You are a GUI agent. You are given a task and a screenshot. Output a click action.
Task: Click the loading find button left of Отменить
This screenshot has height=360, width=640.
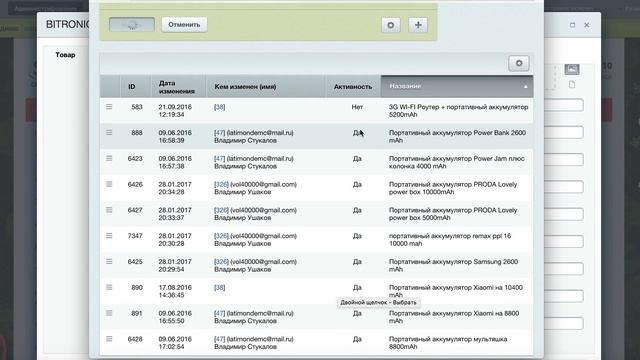(132, 24)
